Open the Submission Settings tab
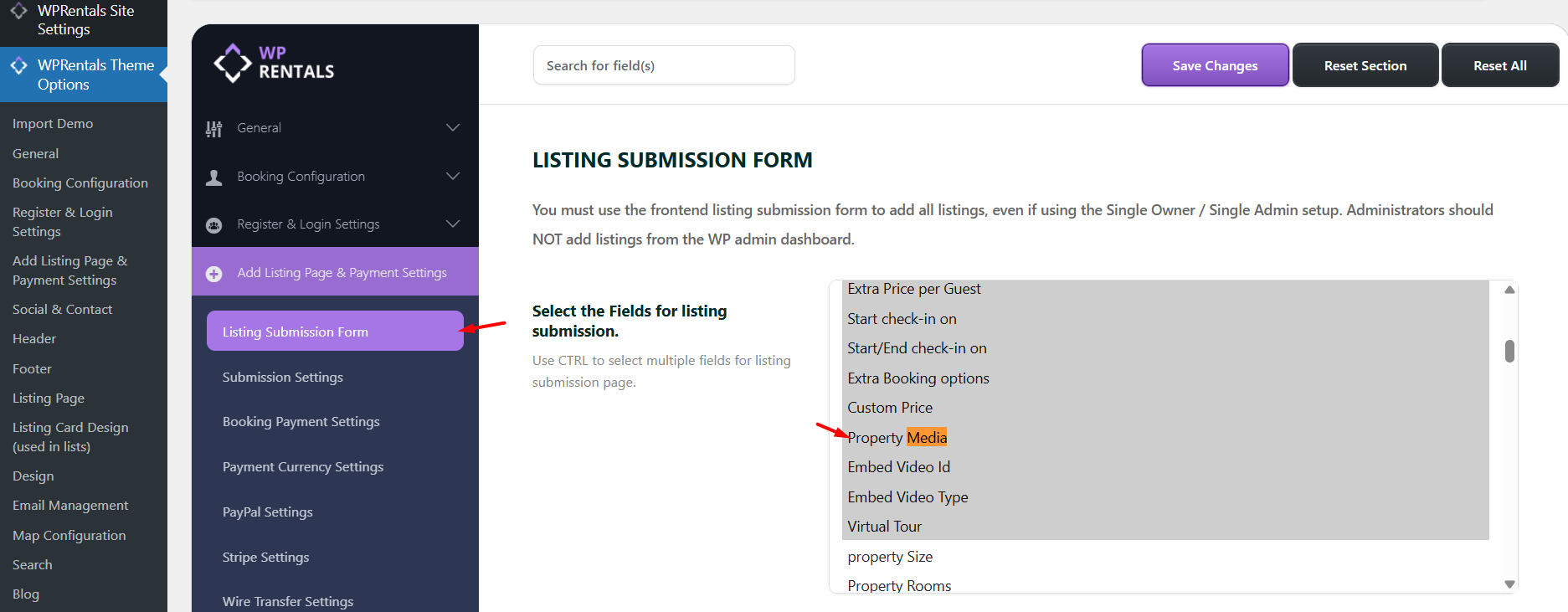The image size is (1568, 612). click(x=282, y=378)
